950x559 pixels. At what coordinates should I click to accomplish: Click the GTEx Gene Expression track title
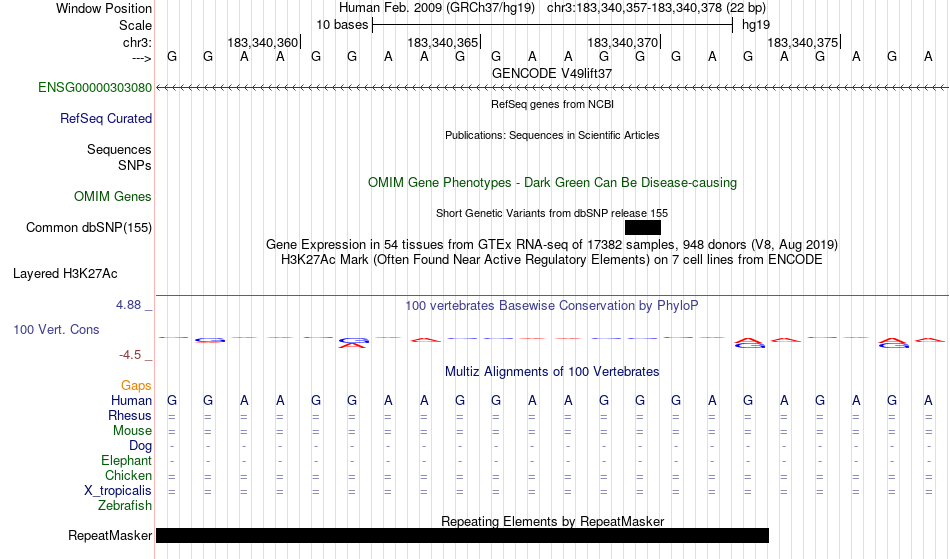click(x=552, y=245)
